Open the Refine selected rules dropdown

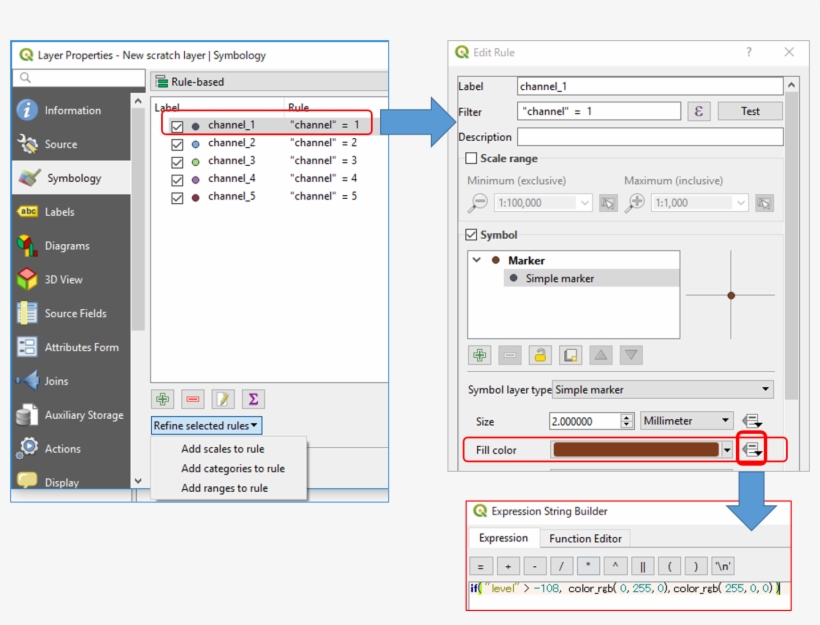click(206, 425)
